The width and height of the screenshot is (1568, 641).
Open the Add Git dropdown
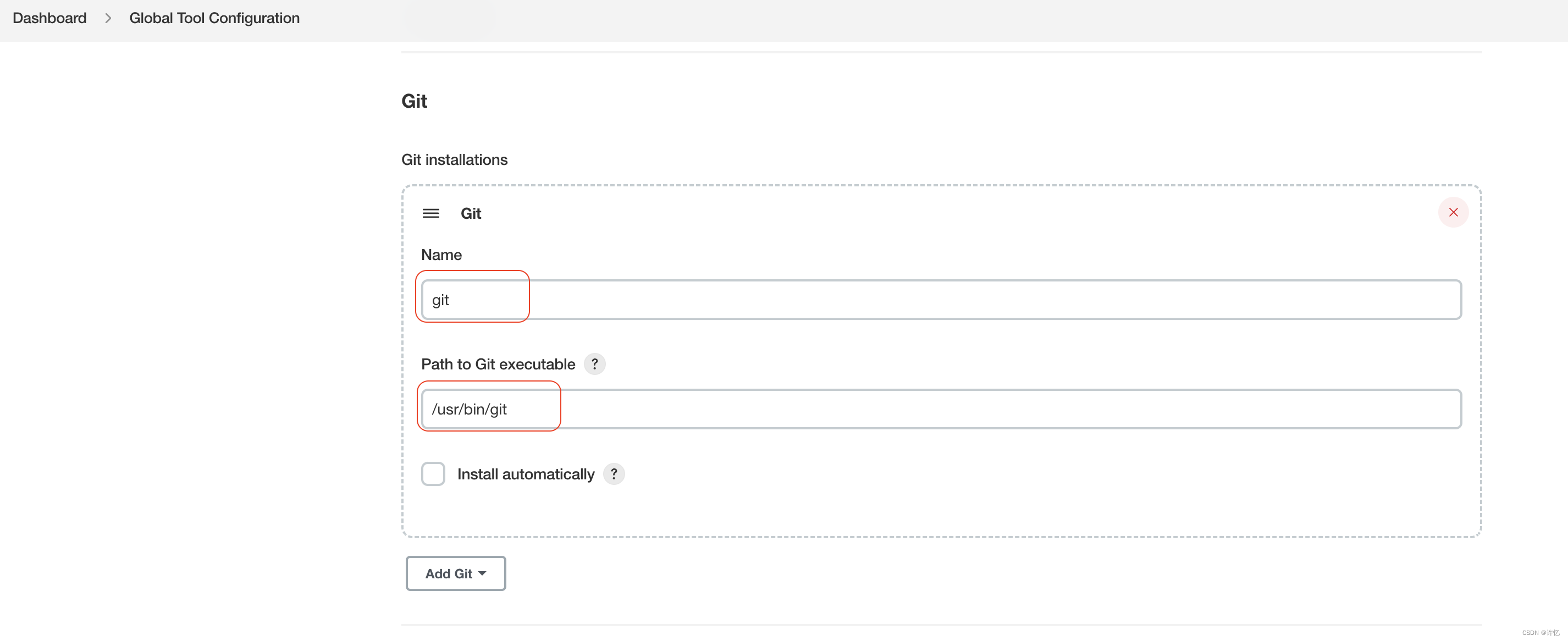coord(455,573)
